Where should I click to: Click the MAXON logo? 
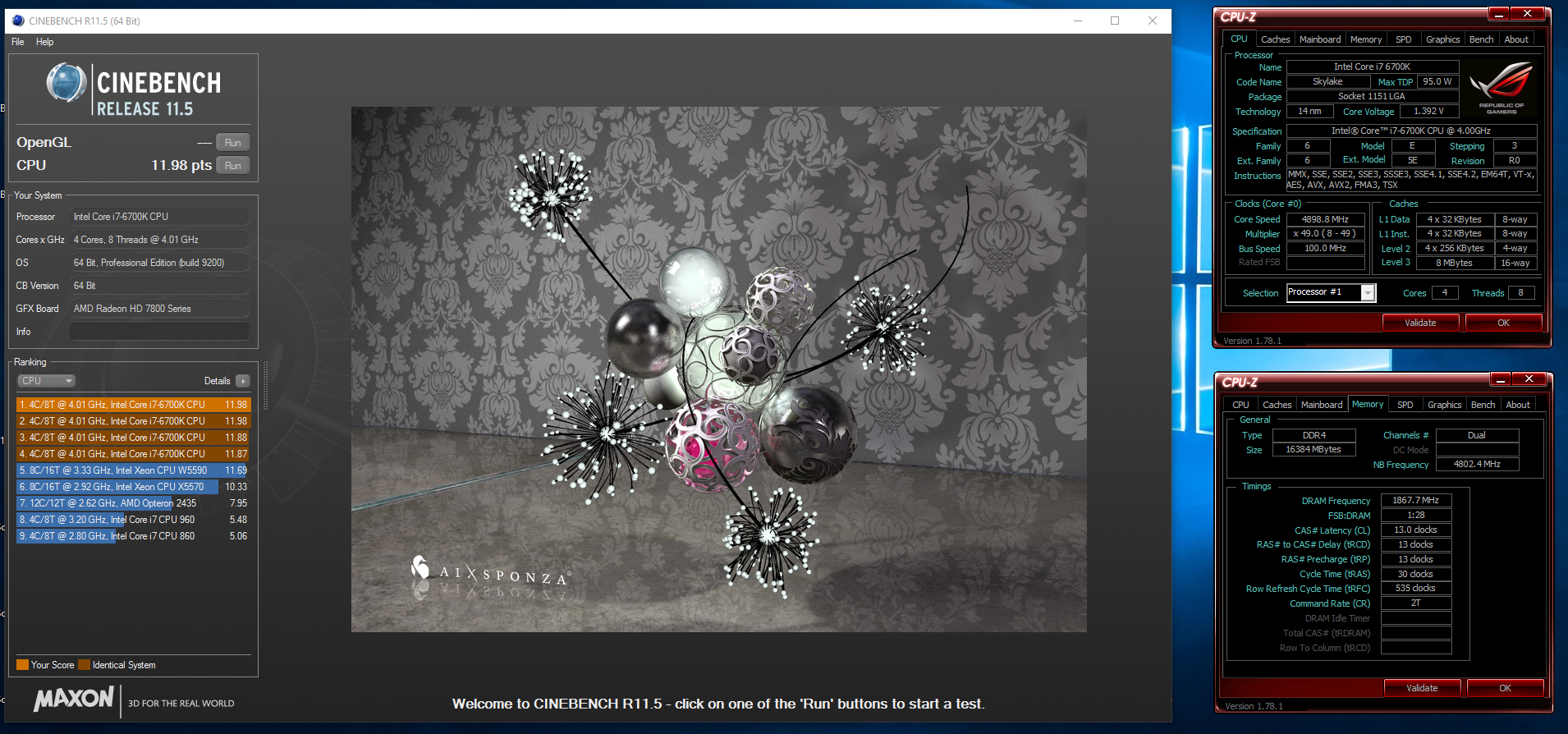click(x=74, y=699)
